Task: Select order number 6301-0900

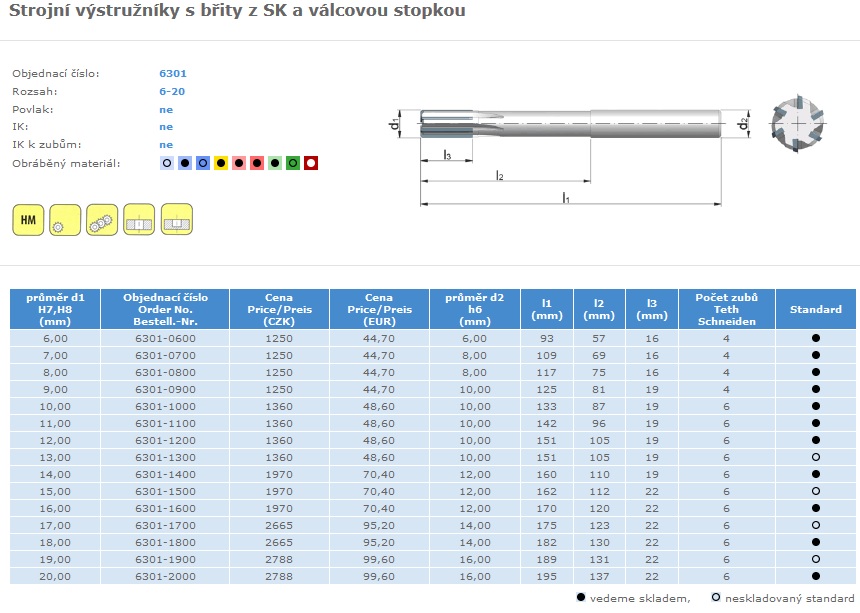Action: point(165,389)
